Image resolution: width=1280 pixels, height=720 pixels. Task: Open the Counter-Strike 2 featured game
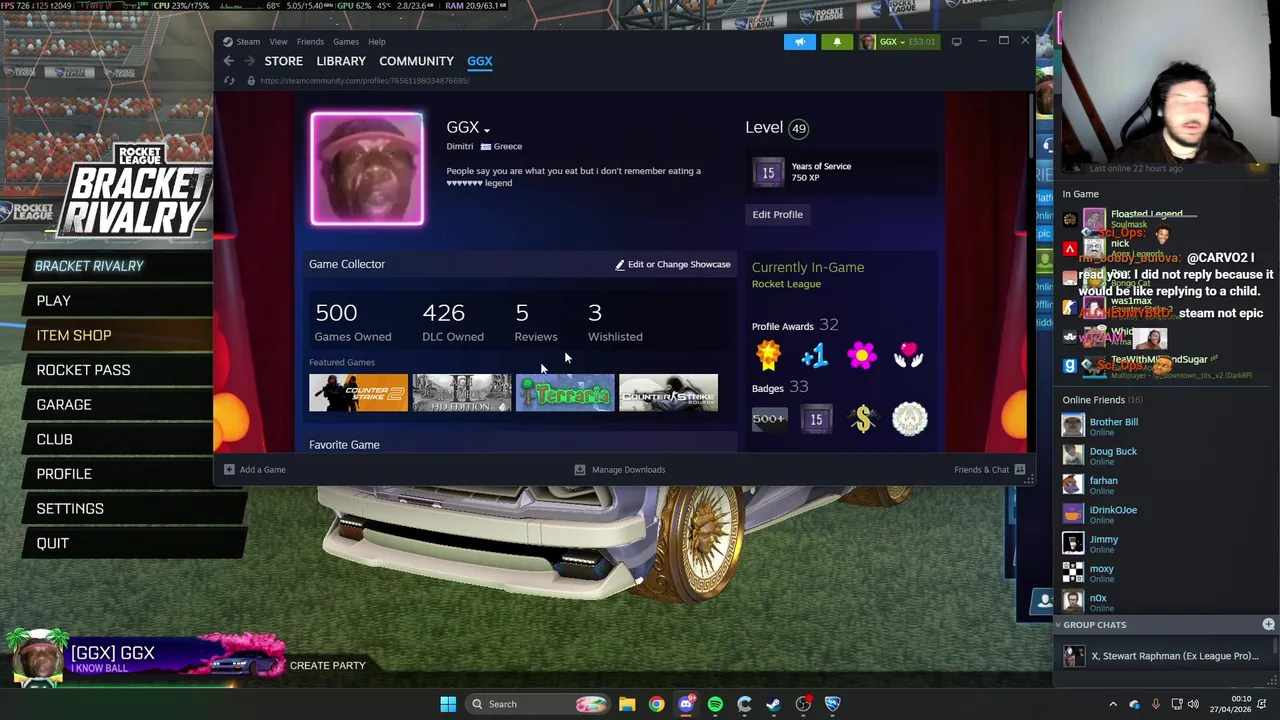358,393
